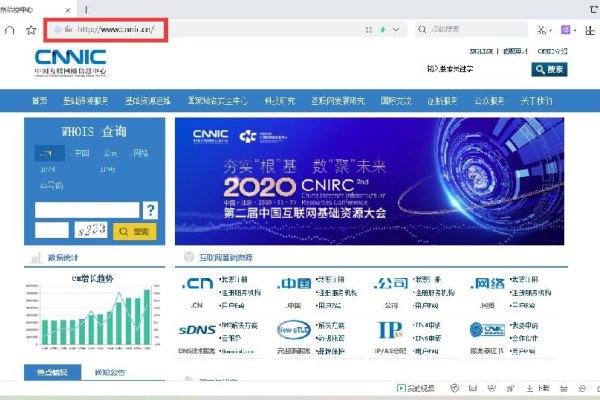
Task: Click the captcha code input field
Action: pos(52,230)
